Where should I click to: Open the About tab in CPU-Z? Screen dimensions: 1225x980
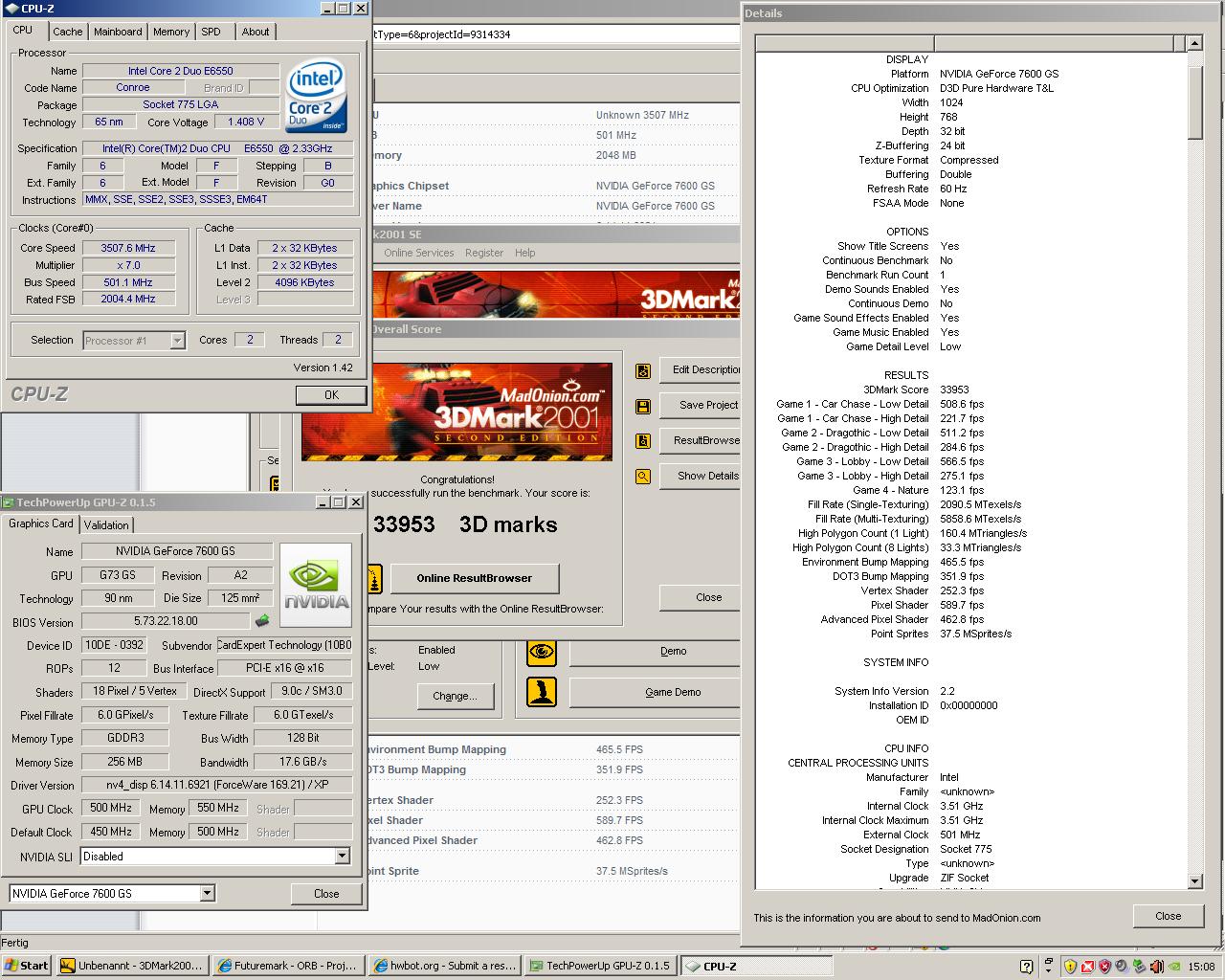[x=256, y=32]
